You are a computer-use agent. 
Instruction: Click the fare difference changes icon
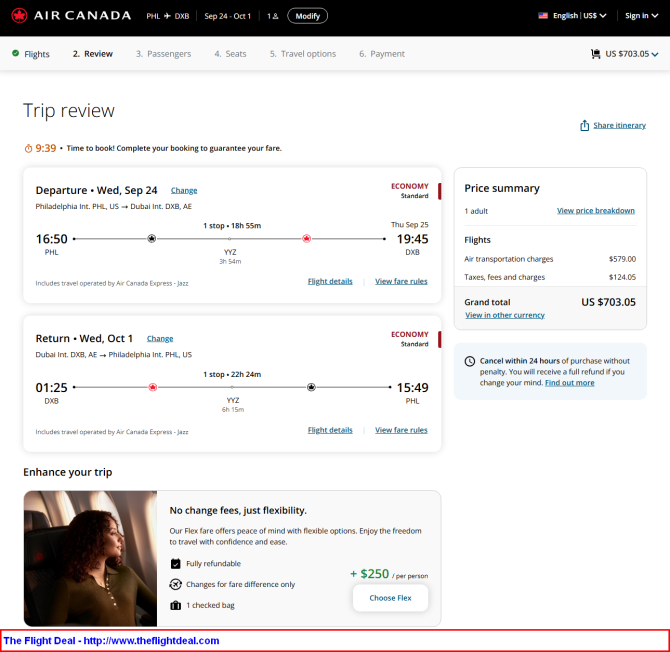[x=176, y=584]
